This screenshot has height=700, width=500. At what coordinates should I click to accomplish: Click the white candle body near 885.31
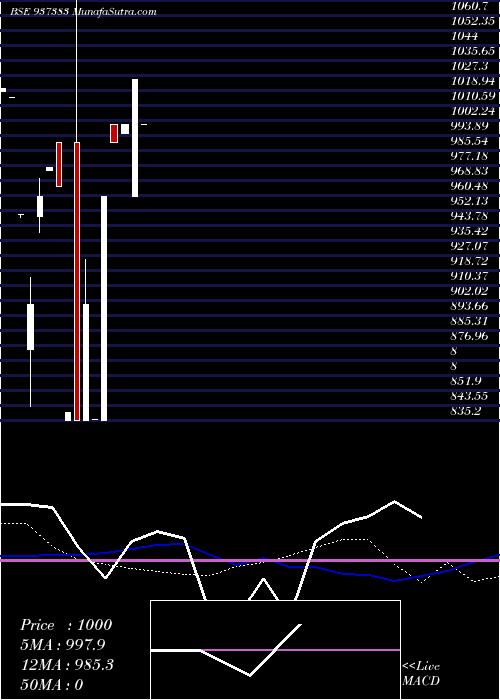tap(30, 327)
